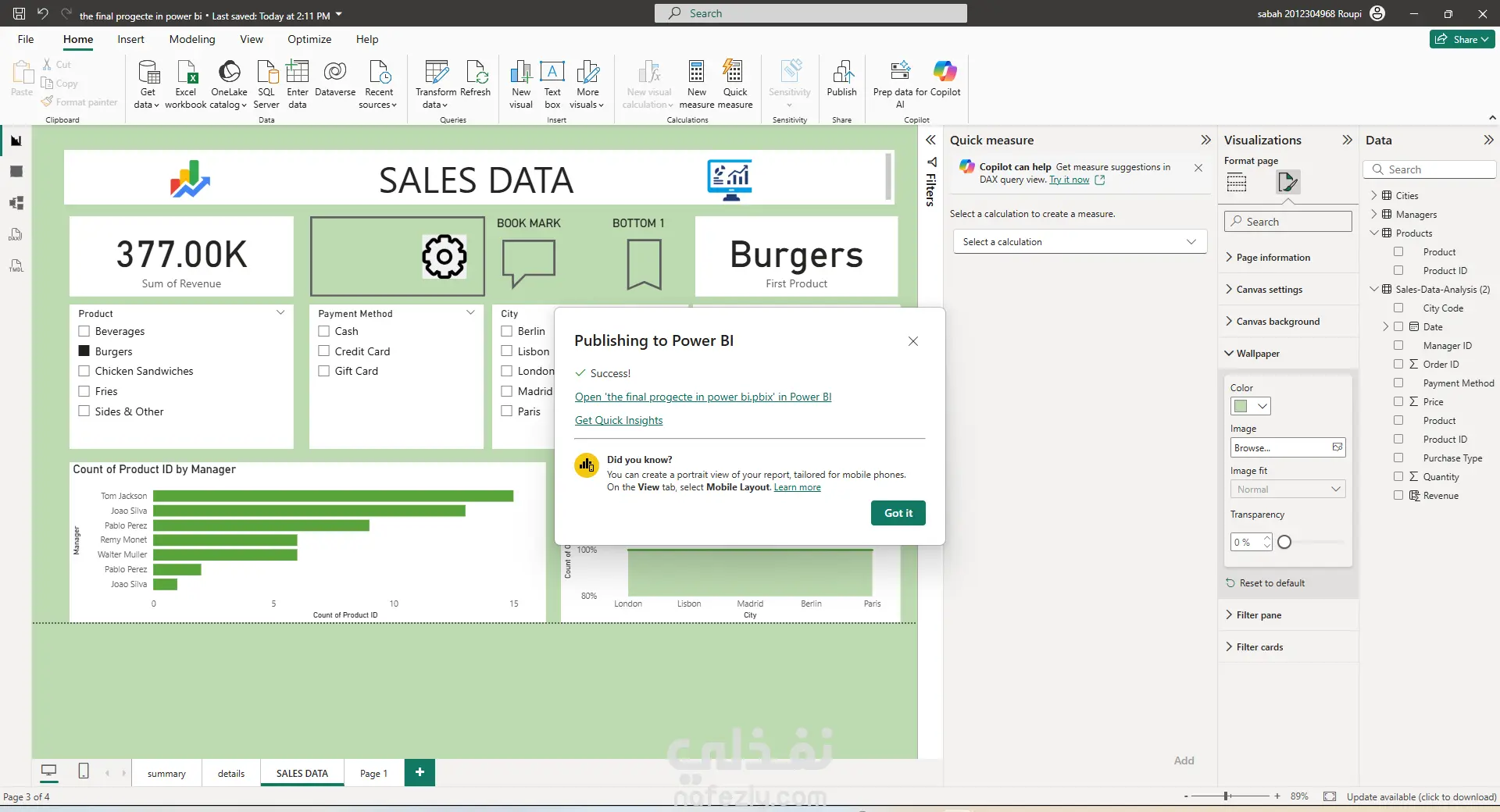This screenshot has height=812, width=1500.
Task: Insert a New visual
Action: (521, 84)
